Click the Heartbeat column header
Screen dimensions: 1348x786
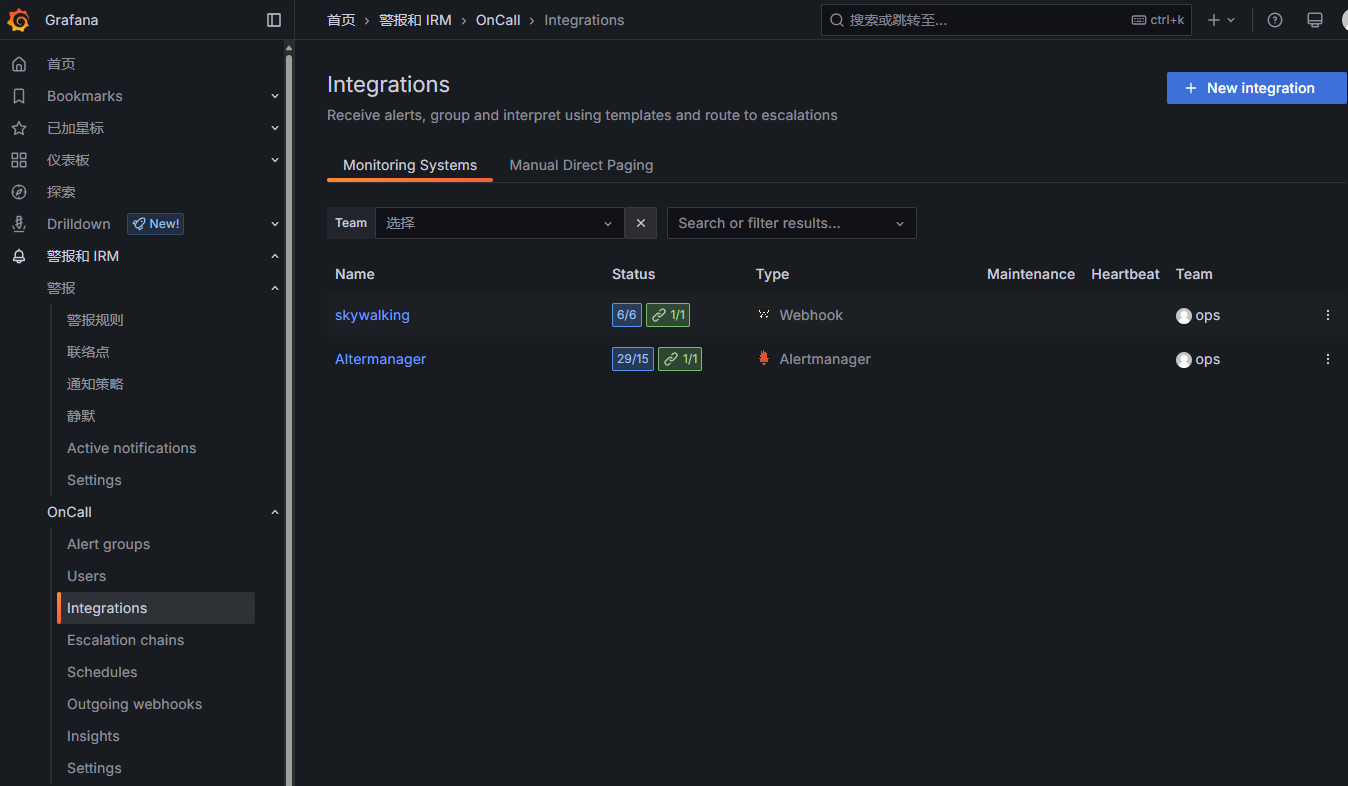[1125, 274]
